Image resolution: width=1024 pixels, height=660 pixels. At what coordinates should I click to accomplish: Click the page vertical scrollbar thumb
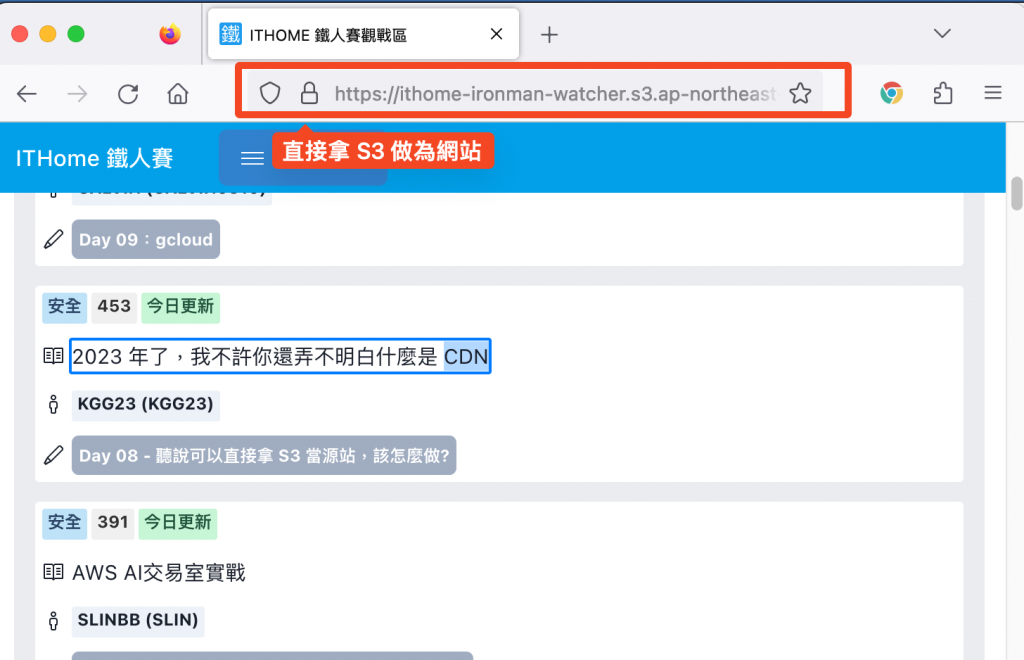coord(1016,193)
